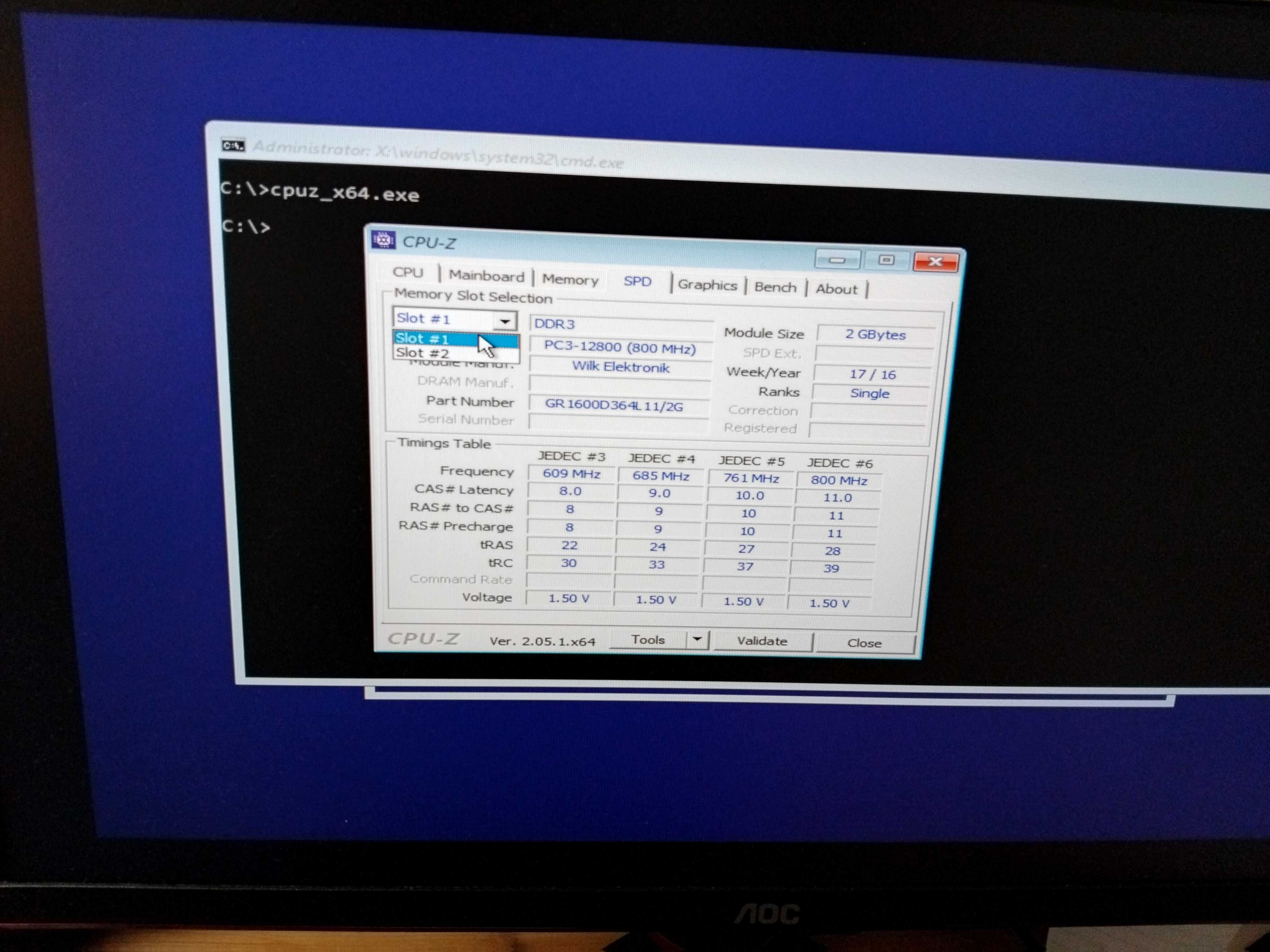Choose Slot #1 in the dropdown list
Screen dimensions: 1270x952
[456, 339]
